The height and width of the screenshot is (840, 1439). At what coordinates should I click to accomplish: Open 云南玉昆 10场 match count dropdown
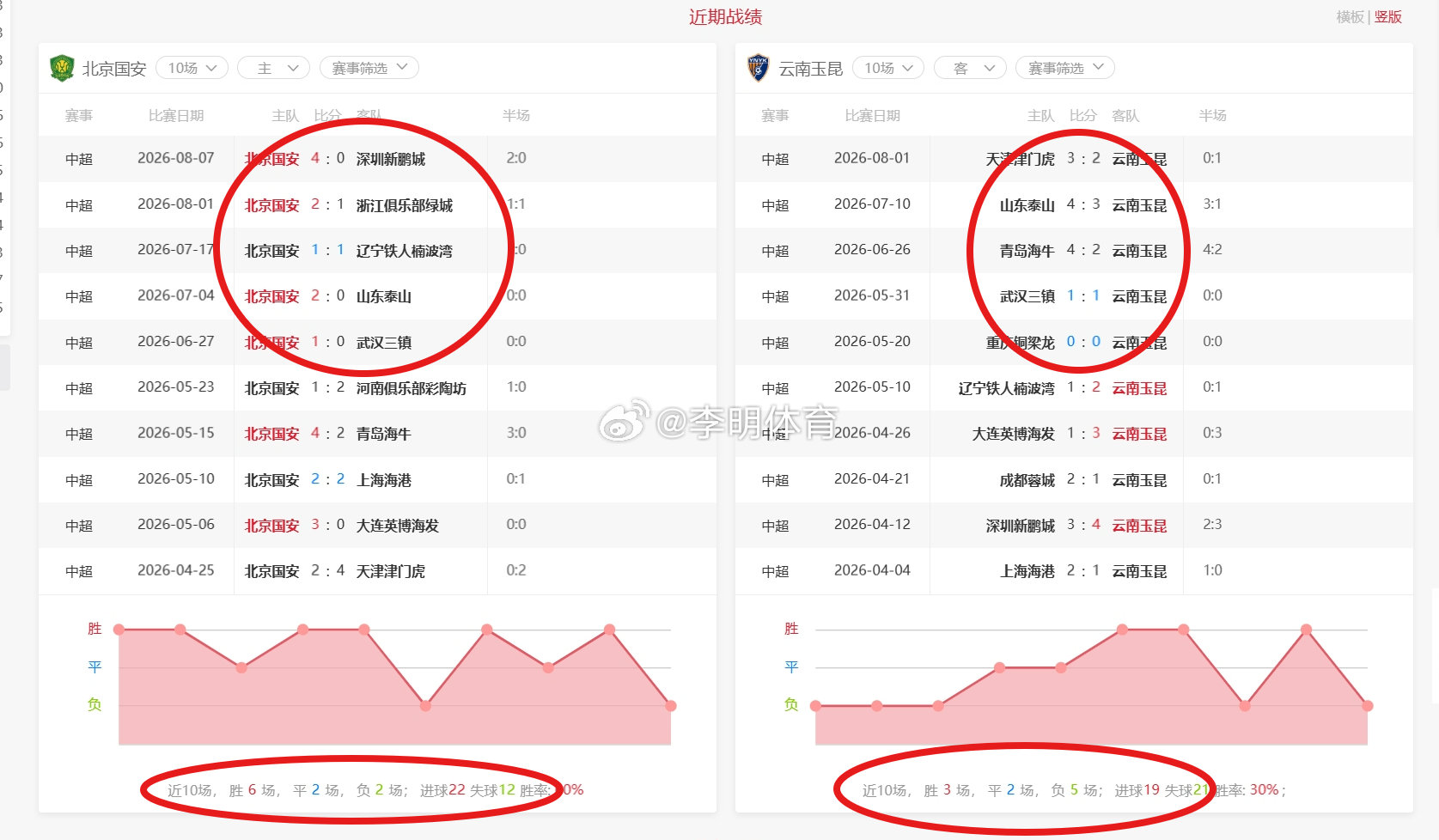pyautogui.click(x=888, y=68)
